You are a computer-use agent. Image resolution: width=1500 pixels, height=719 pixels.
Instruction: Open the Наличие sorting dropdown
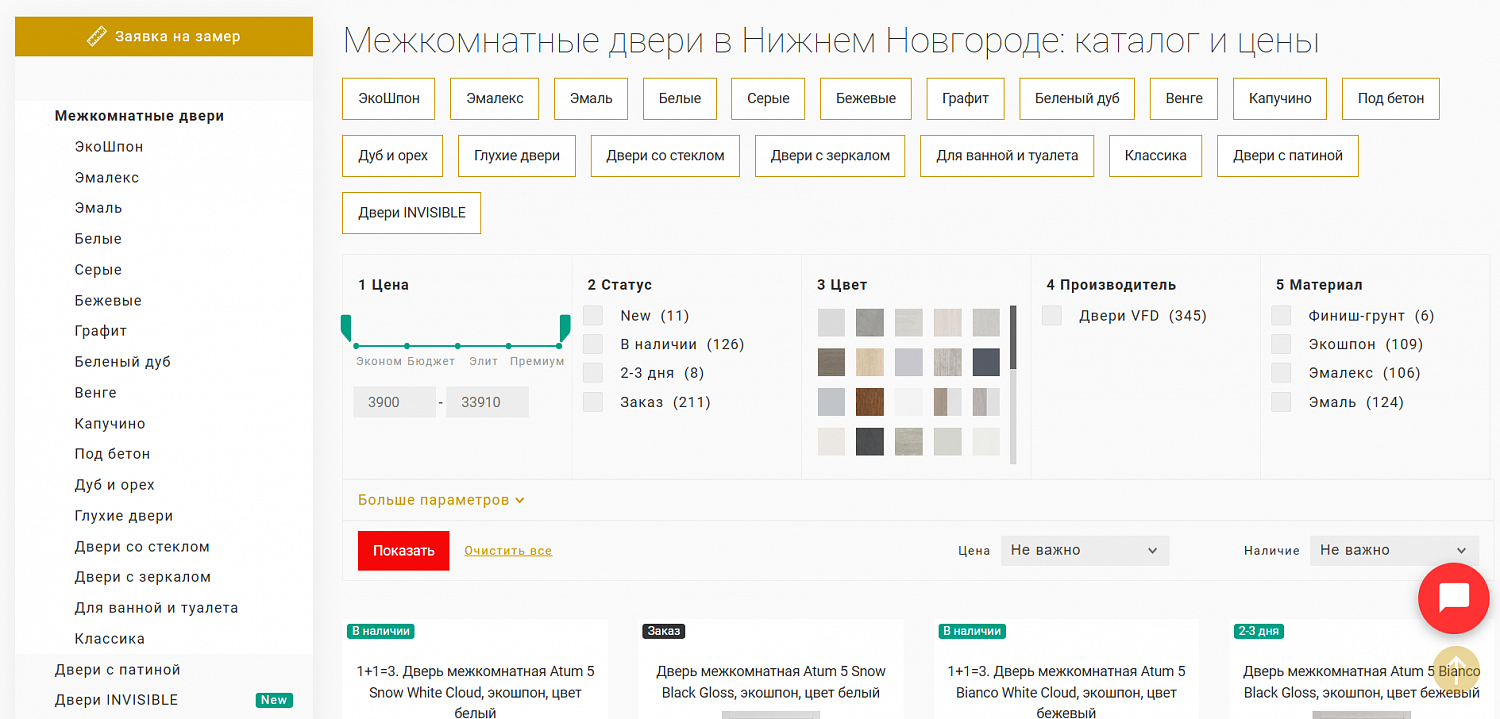coord(1394,550)
